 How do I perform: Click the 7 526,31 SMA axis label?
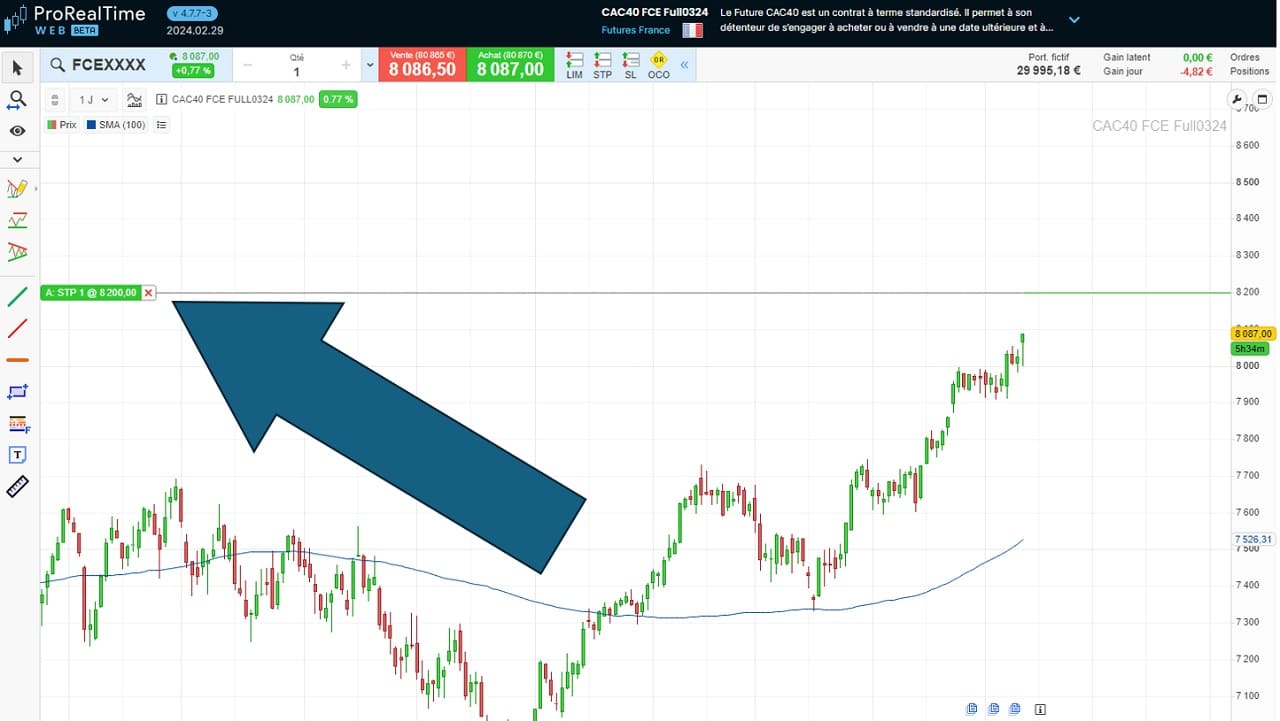[x=1253, y=539]
